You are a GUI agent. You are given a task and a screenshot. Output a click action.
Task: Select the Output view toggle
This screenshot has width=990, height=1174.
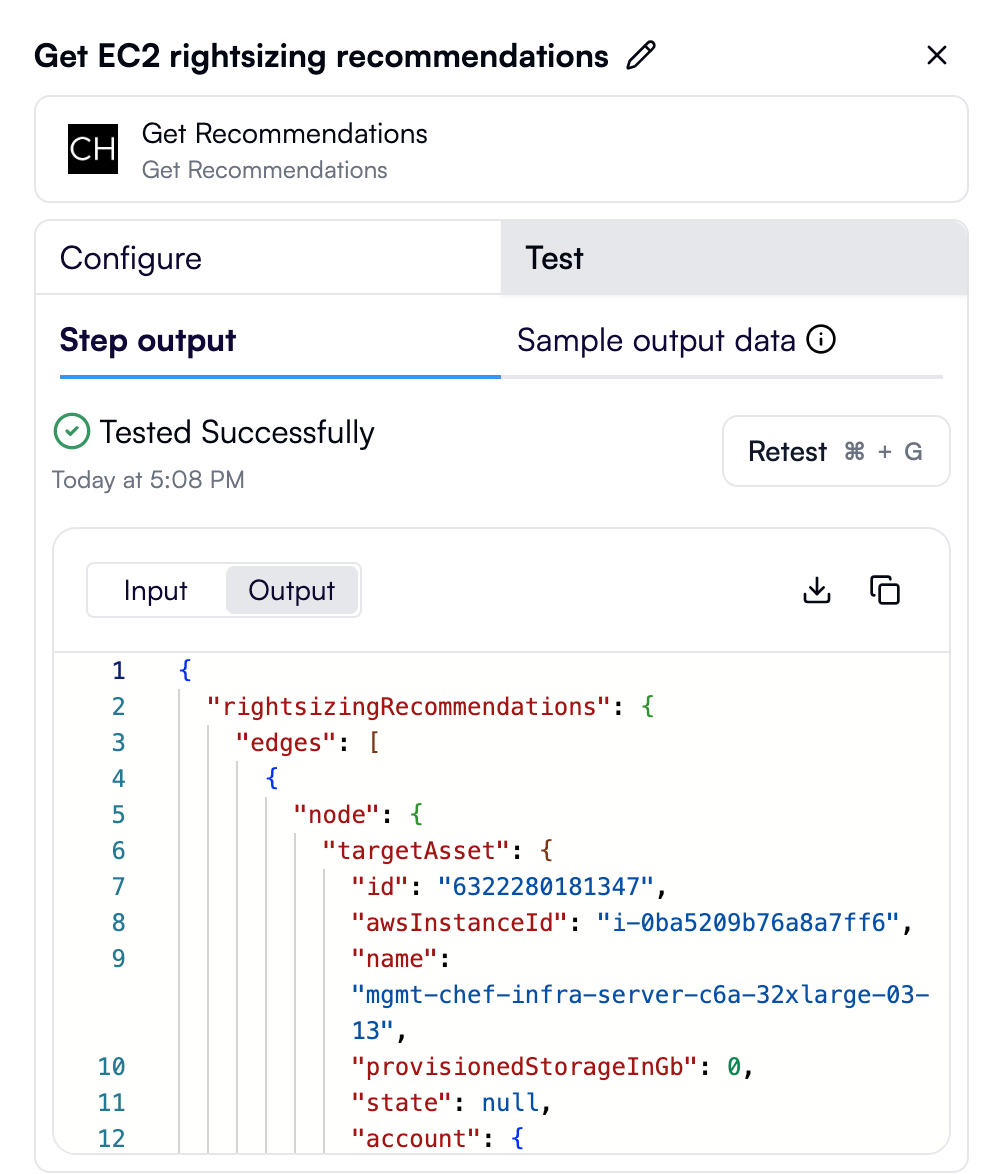[292, 590]
